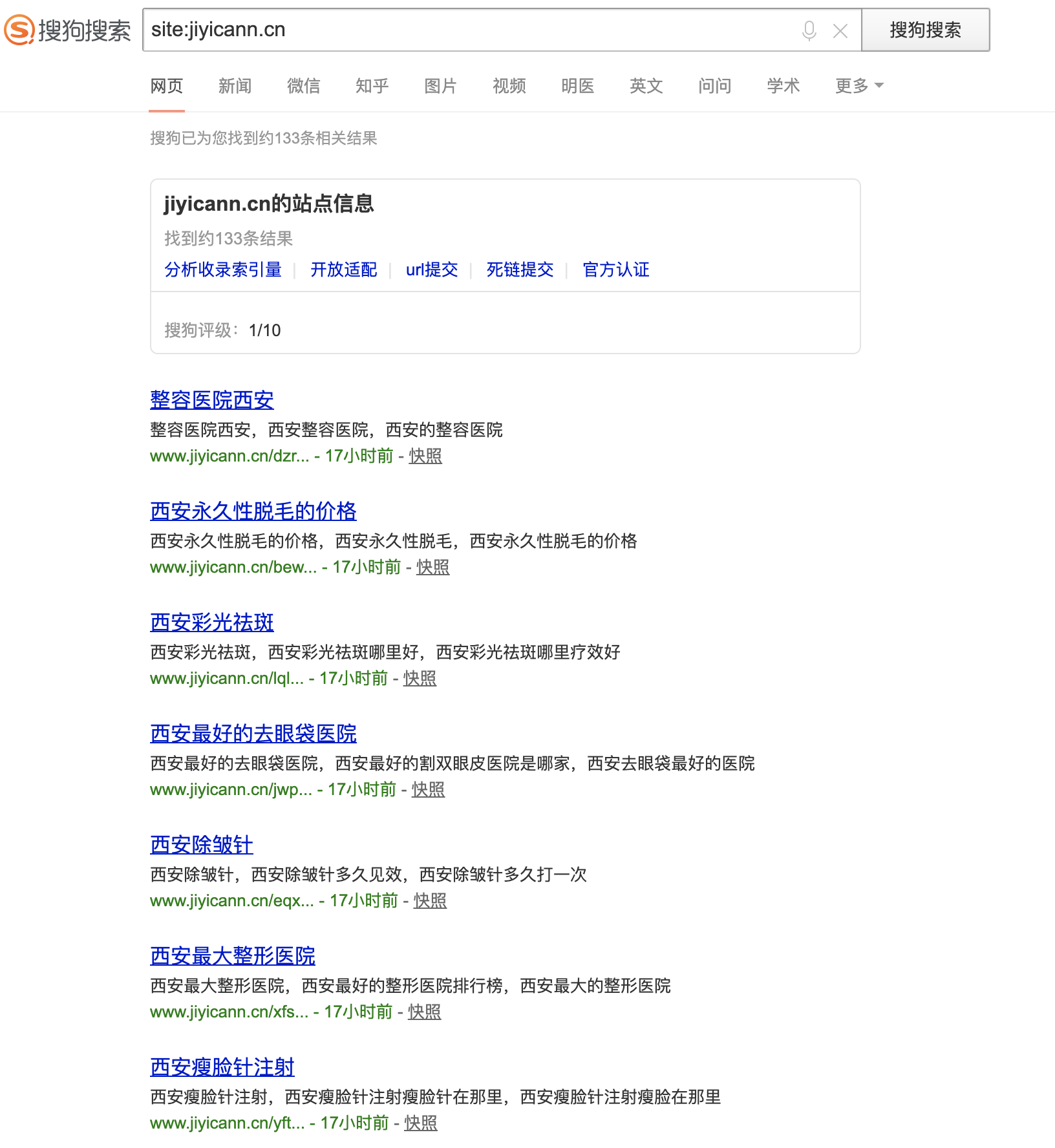Open 快照 for 整容医院西安 result
Image resolution: width=1055 pixels, height=1148 pixels.
pyautogui.click(x=425, y=456)
